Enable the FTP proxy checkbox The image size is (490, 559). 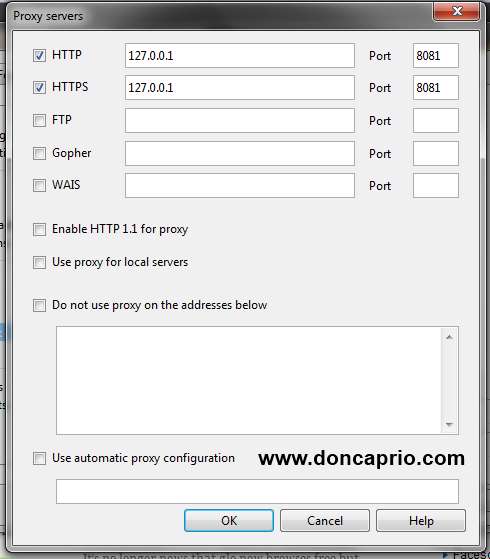click(x=39, y=120)
